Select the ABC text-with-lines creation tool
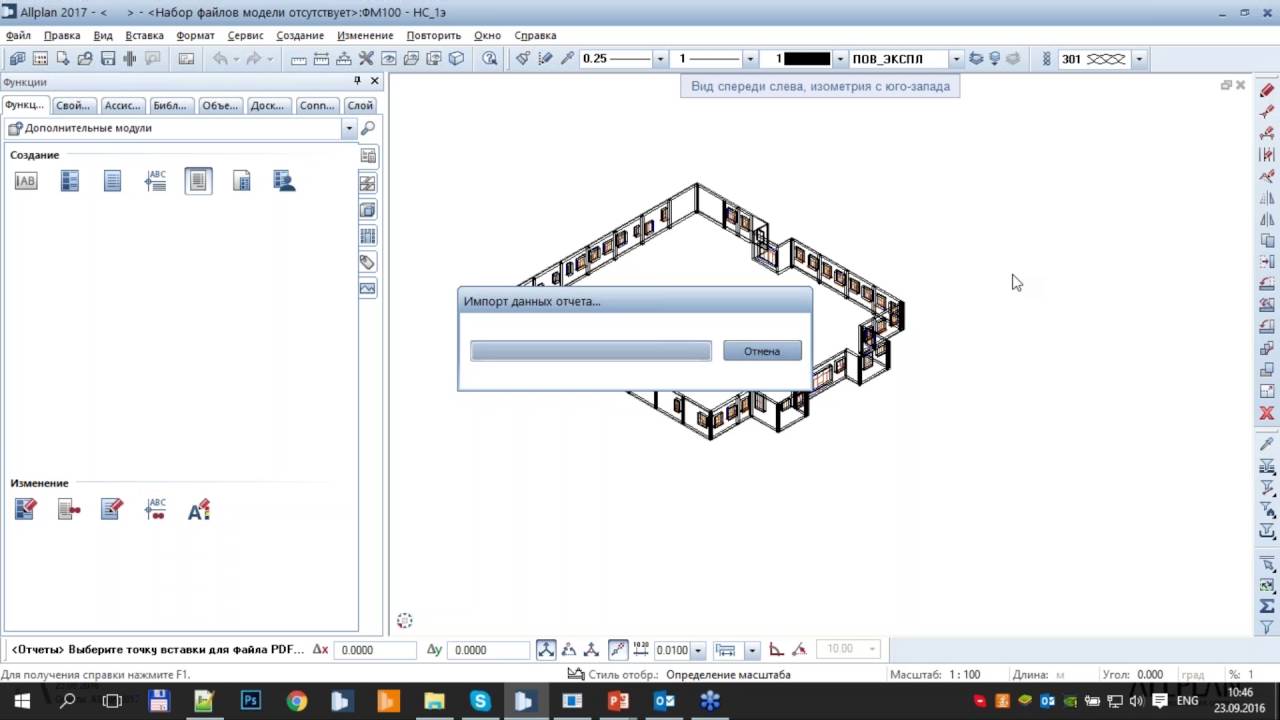The image size is (1280, 720). [x=155, y=181]
